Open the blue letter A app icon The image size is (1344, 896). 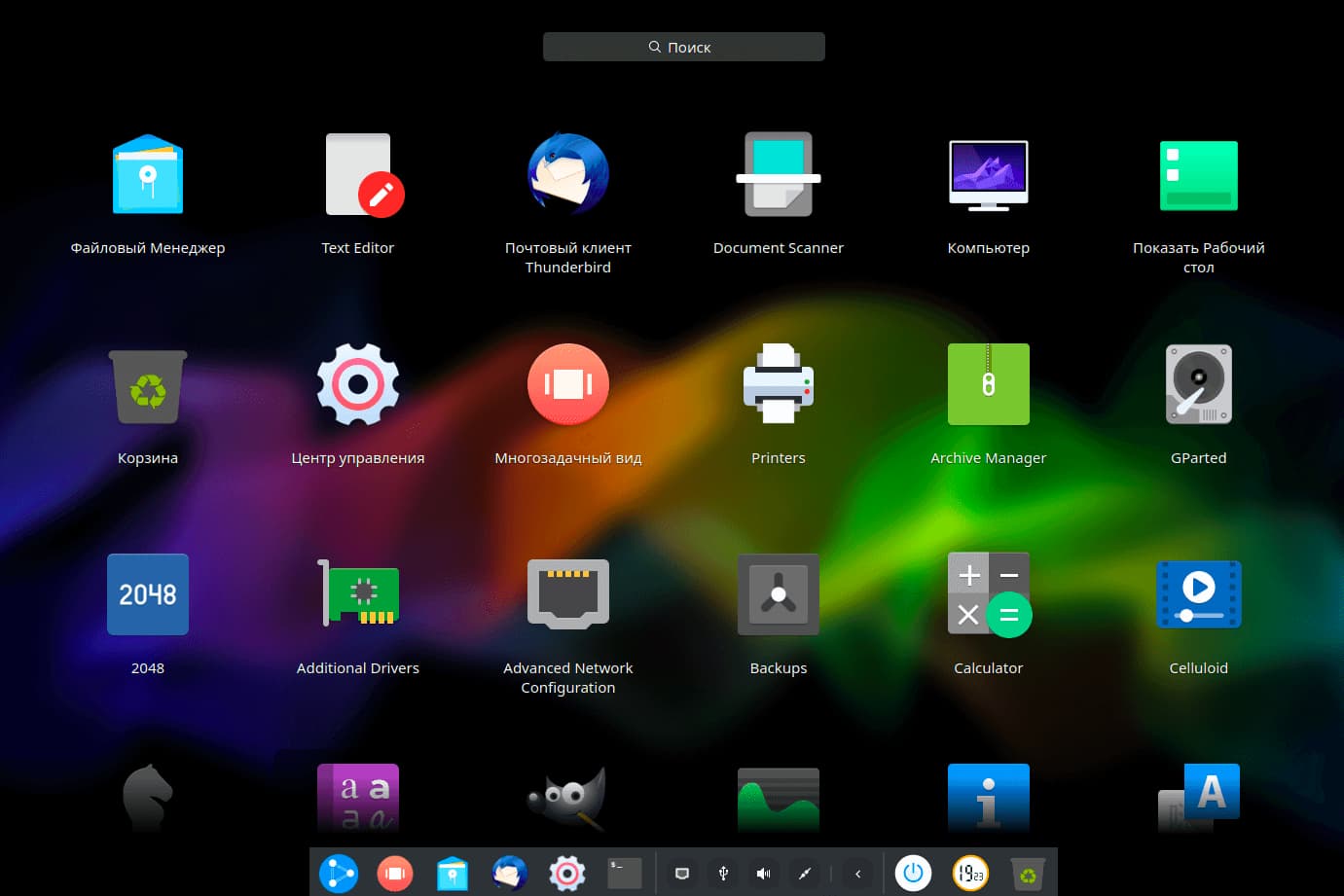1199,798
